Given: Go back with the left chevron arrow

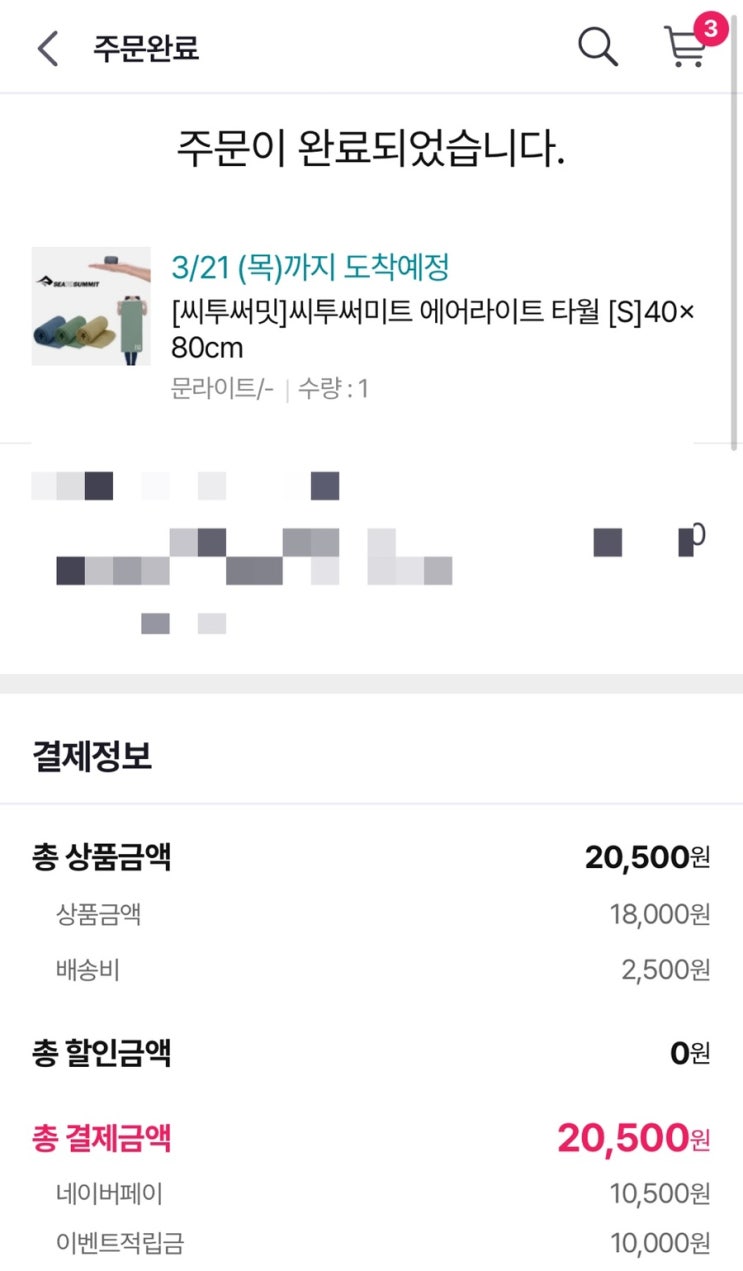Looking at the screenshot, I should coord(47,48).
